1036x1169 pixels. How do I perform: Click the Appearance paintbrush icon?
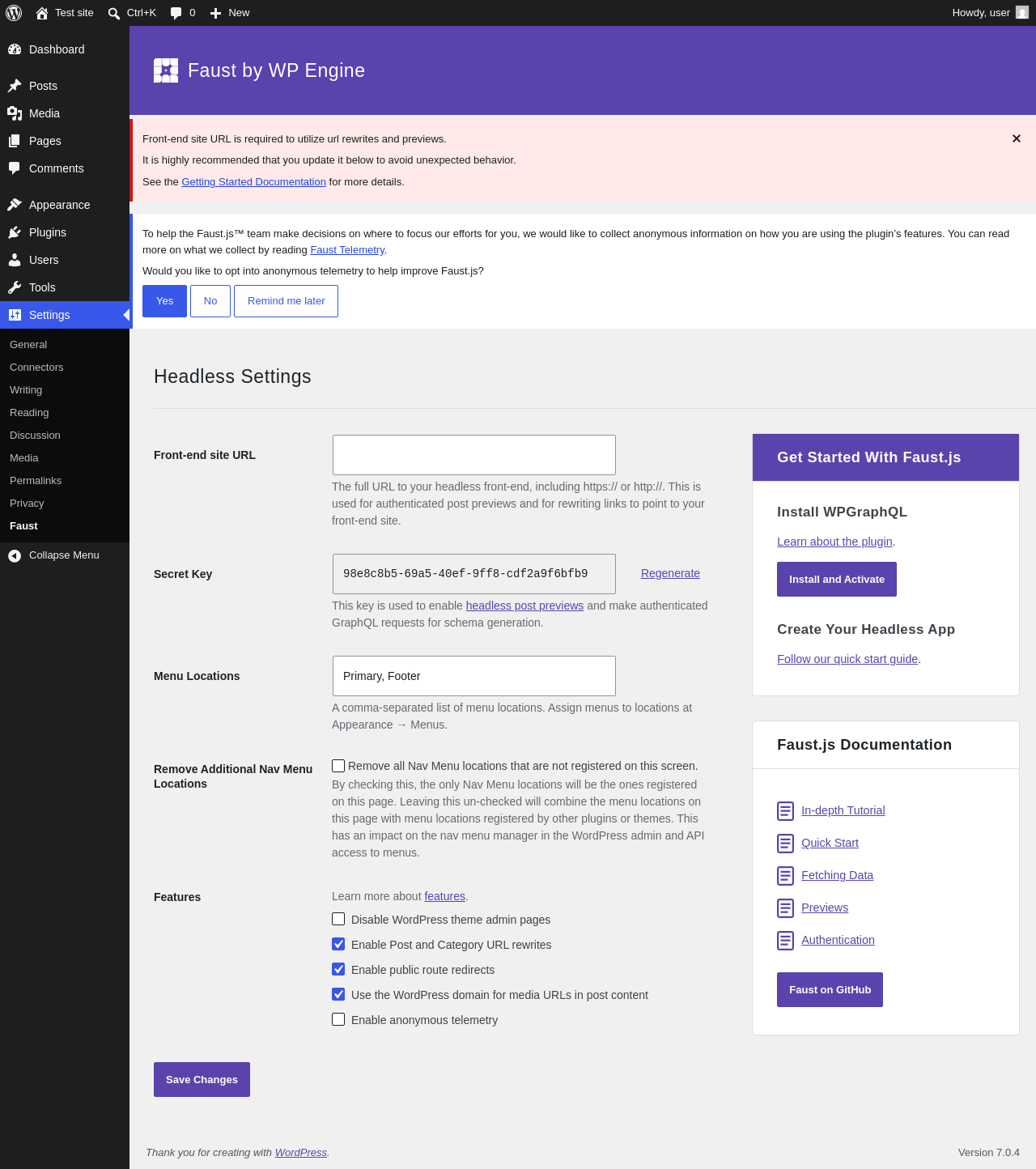(15, 205)
